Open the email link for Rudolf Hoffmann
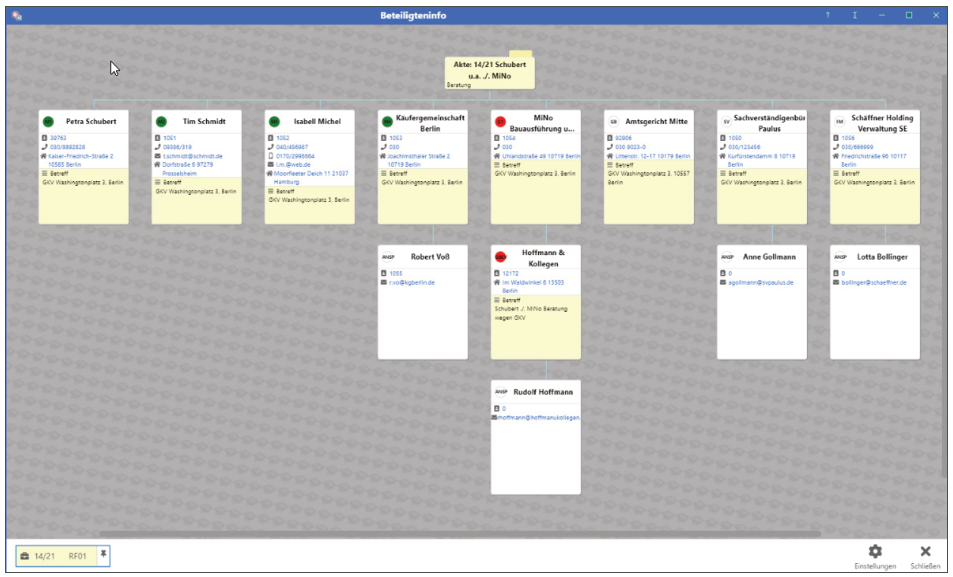 [x=540, y=417]
